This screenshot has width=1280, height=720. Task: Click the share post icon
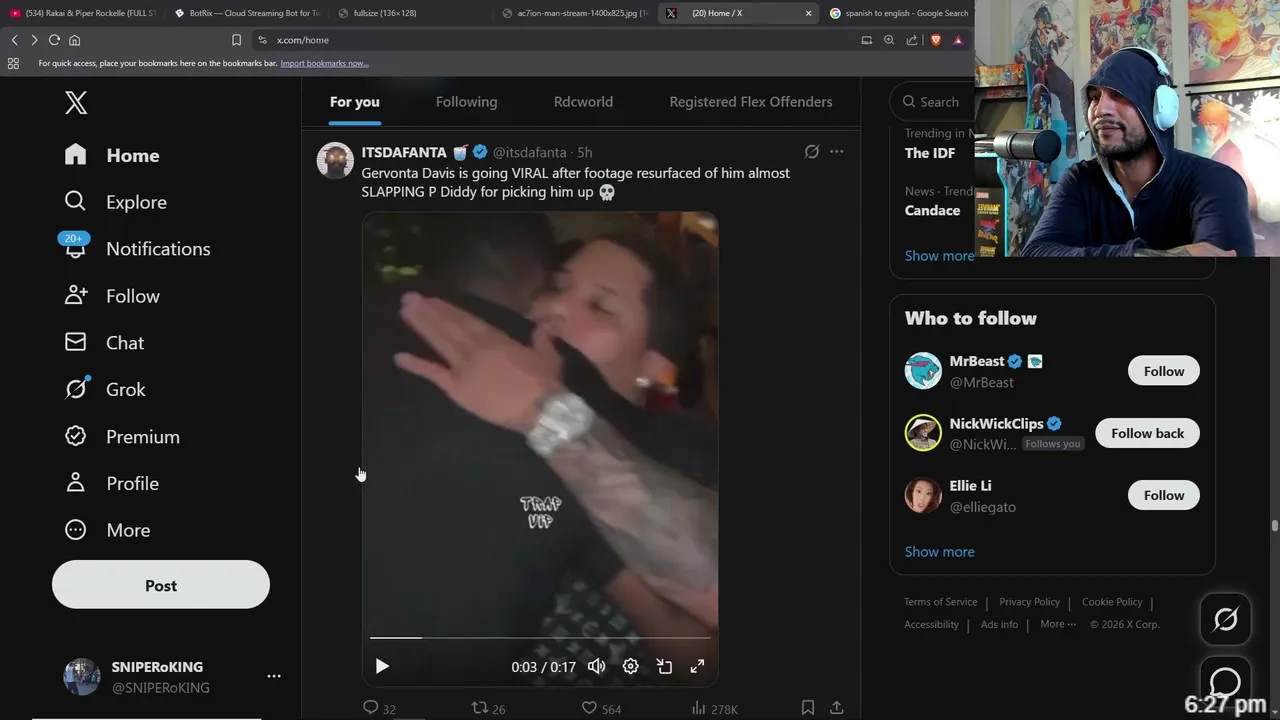click(x=837, y=708)
